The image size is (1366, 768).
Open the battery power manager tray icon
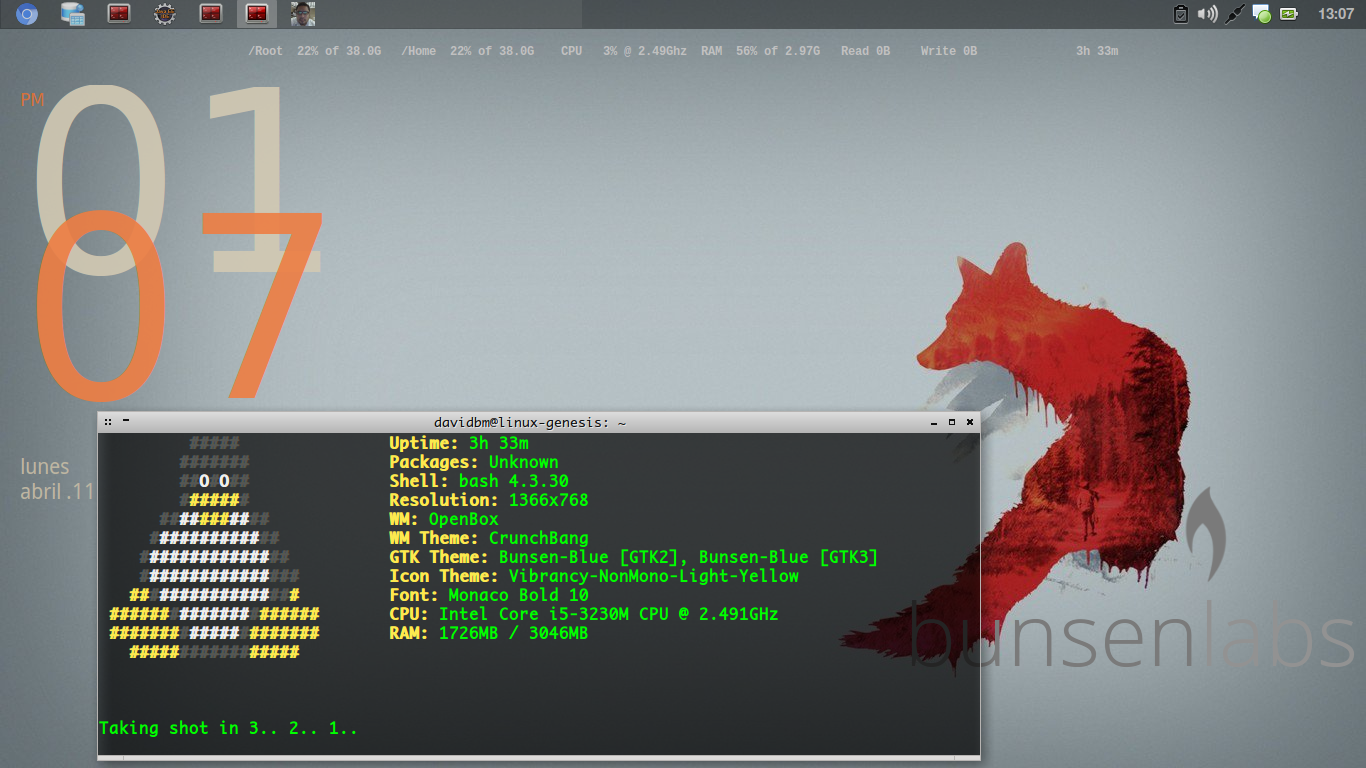1289,14
